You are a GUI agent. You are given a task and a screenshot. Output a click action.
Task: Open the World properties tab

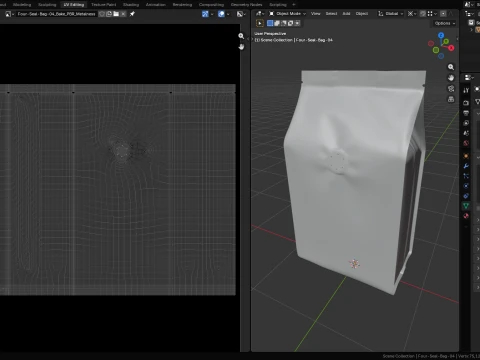tap(466, 143)
